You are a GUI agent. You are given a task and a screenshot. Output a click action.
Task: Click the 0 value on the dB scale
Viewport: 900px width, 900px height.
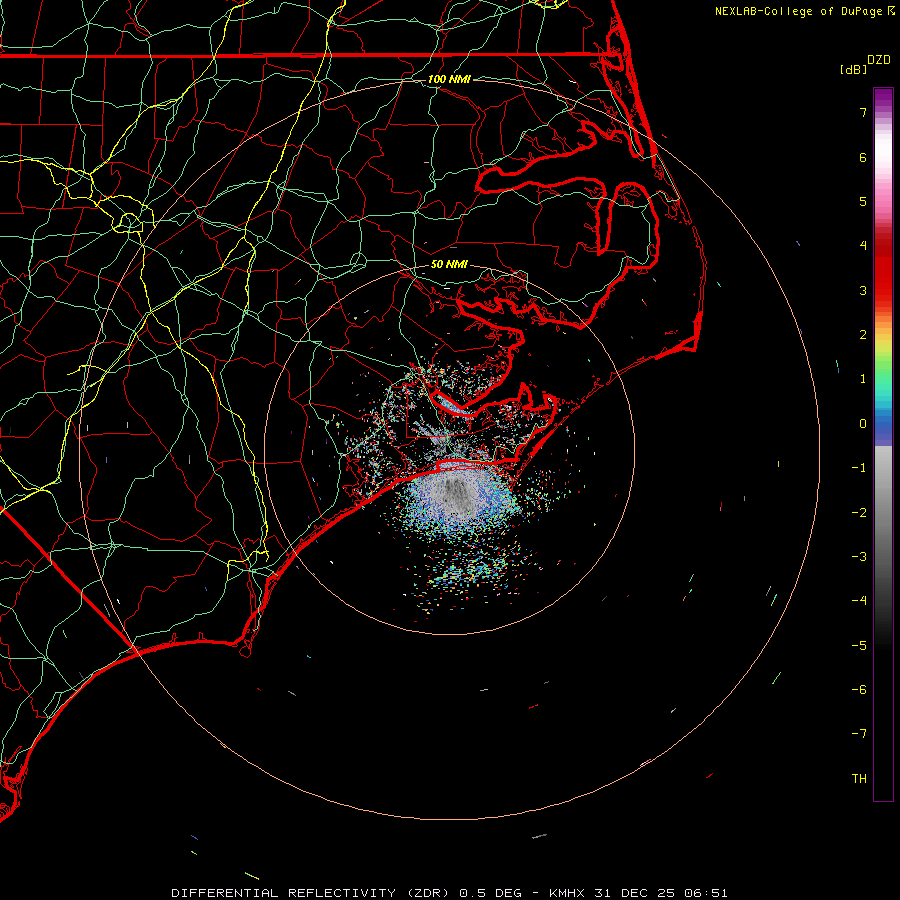tap(862, 424)
